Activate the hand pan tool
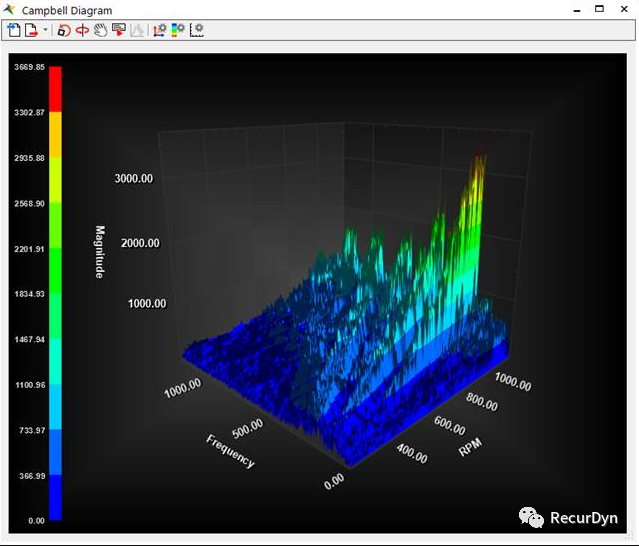This screenshot has width=639, height=547. pos(100,31)
